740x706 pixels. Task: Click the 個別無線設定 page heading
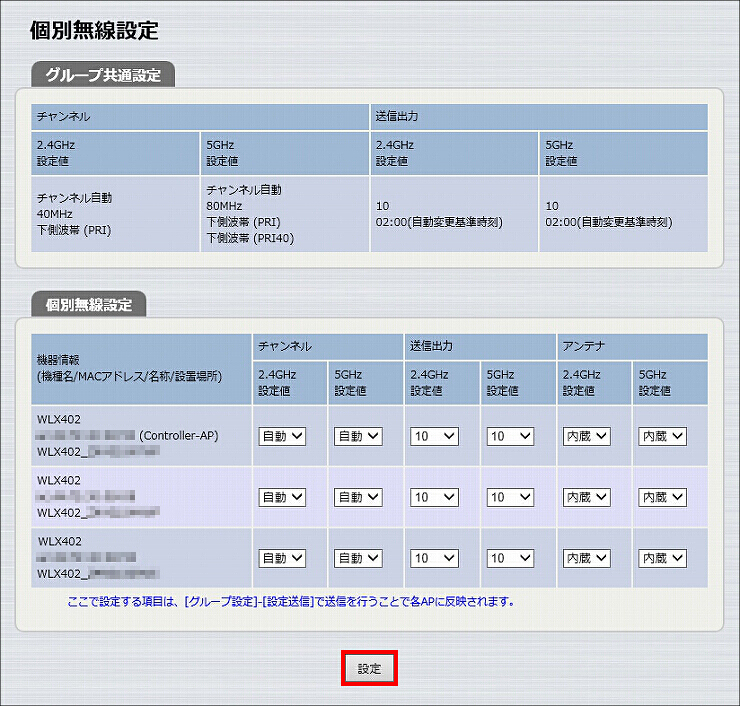click(x=94, y=31)
